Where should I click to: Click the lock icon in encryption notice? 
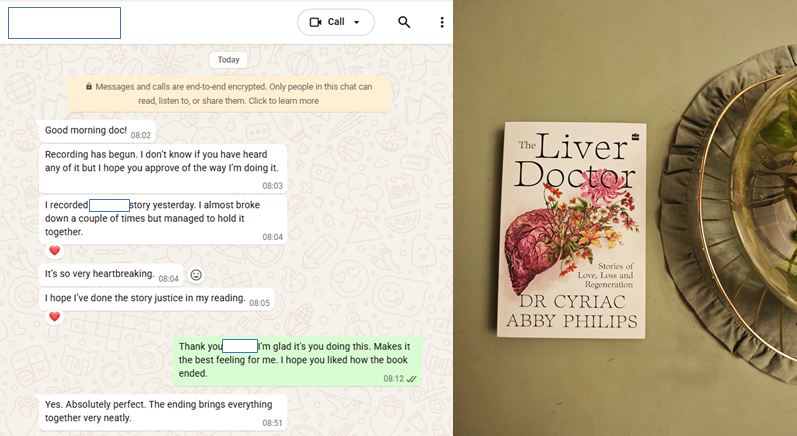pyautogui.click(x=88, y=86)
